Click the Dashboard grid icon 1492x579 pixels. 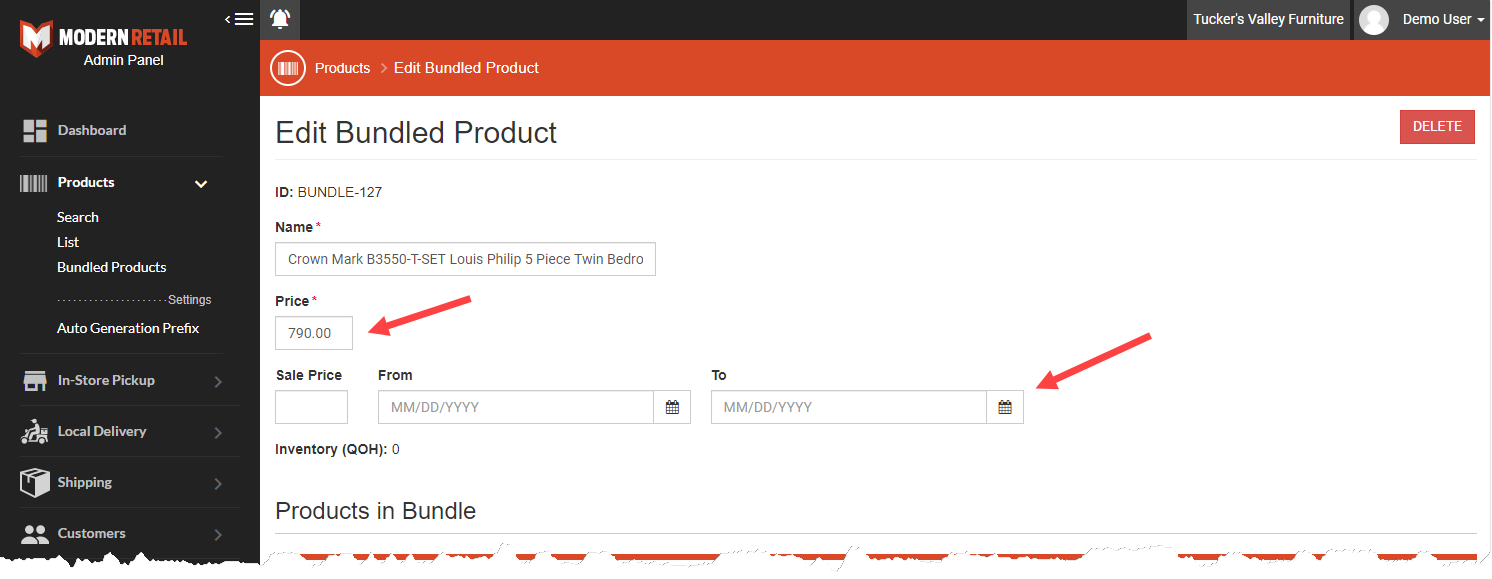[35, 131]
